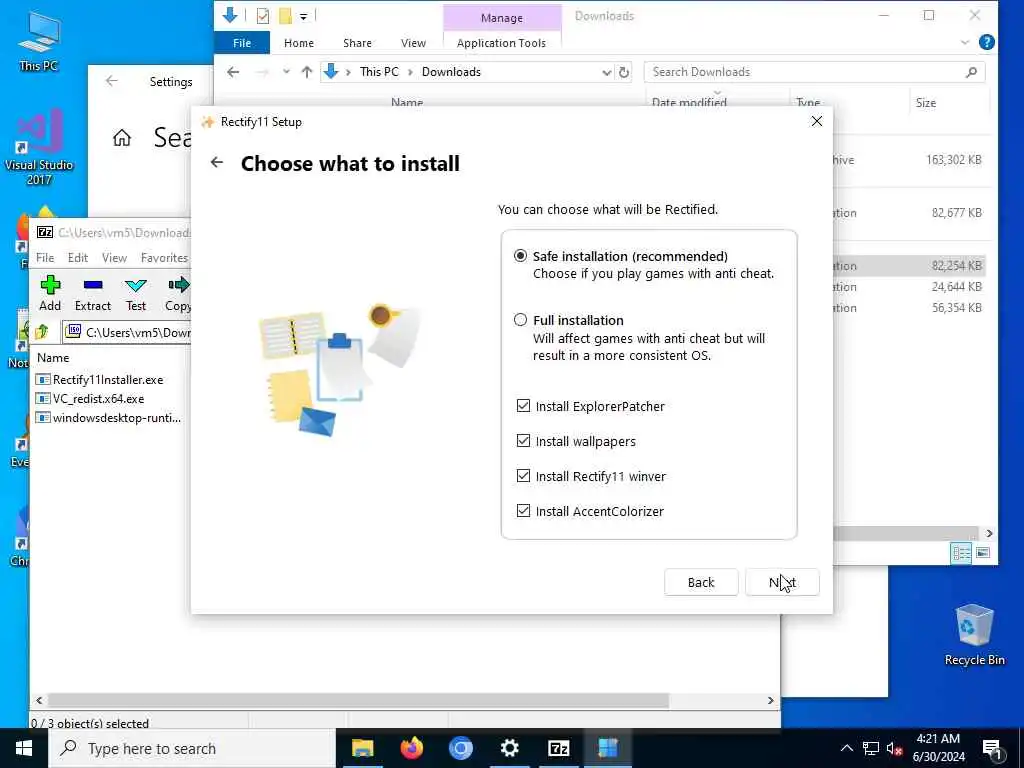Click Downloads breadcrumb in address bar
This screenshot has height=768, width=1024.
[x=451, y=72]
